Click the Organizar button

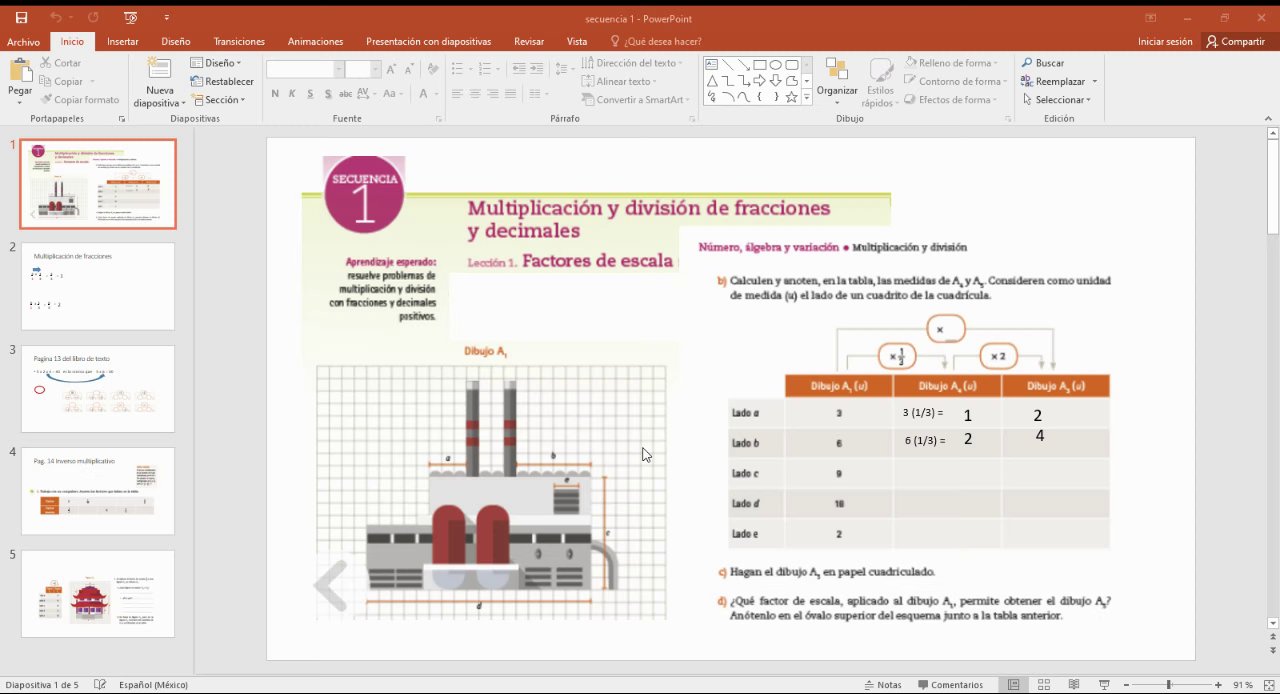click(x=837, y=80)
